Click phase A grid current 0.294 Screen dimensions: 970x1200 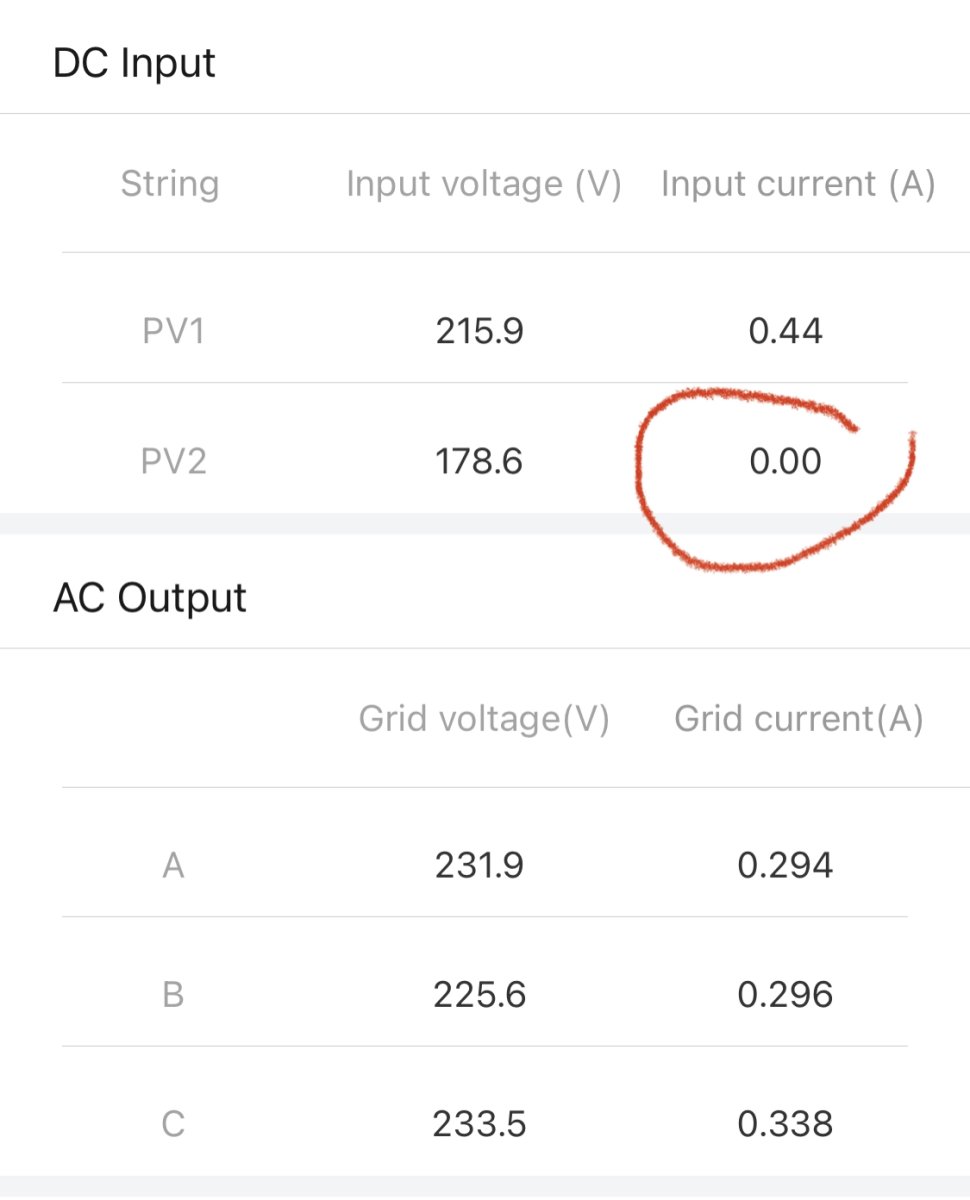(x=785, y=865)
